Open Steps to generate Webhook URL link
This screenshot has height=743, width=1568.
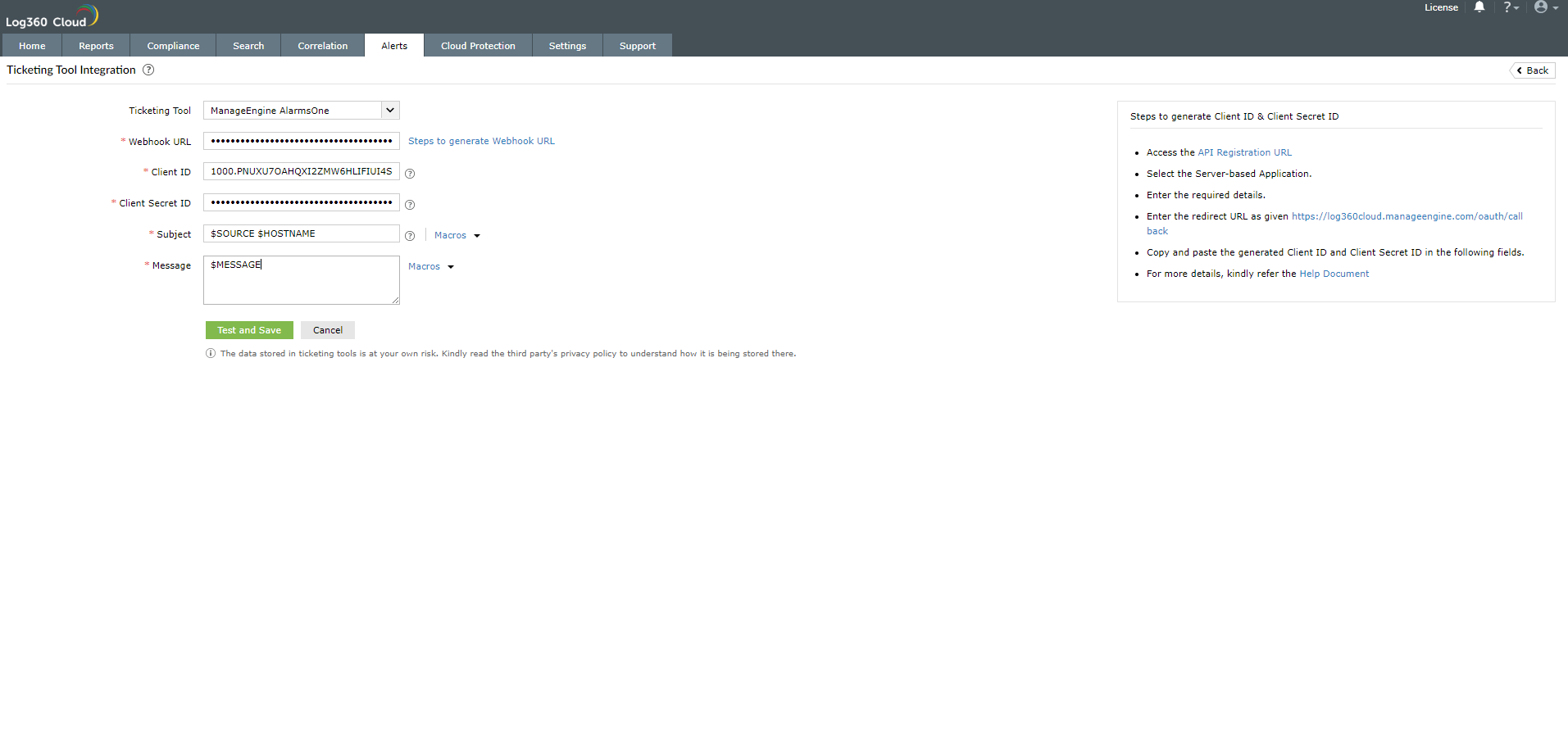point(481,141)
